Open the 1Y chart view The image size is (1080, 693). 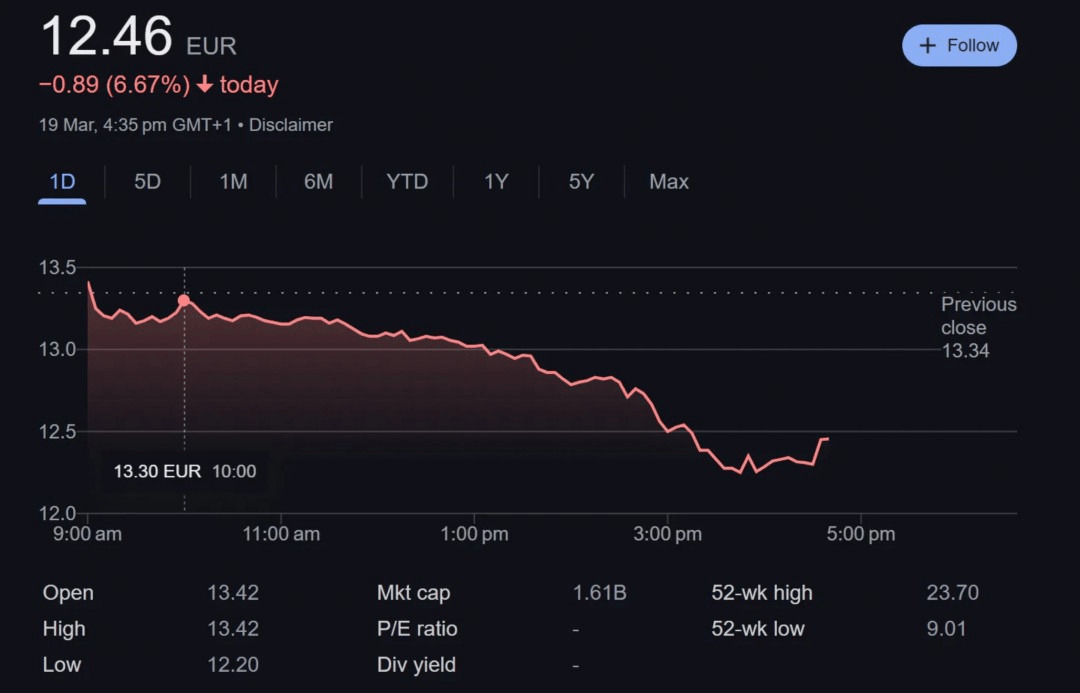(496, 182)
